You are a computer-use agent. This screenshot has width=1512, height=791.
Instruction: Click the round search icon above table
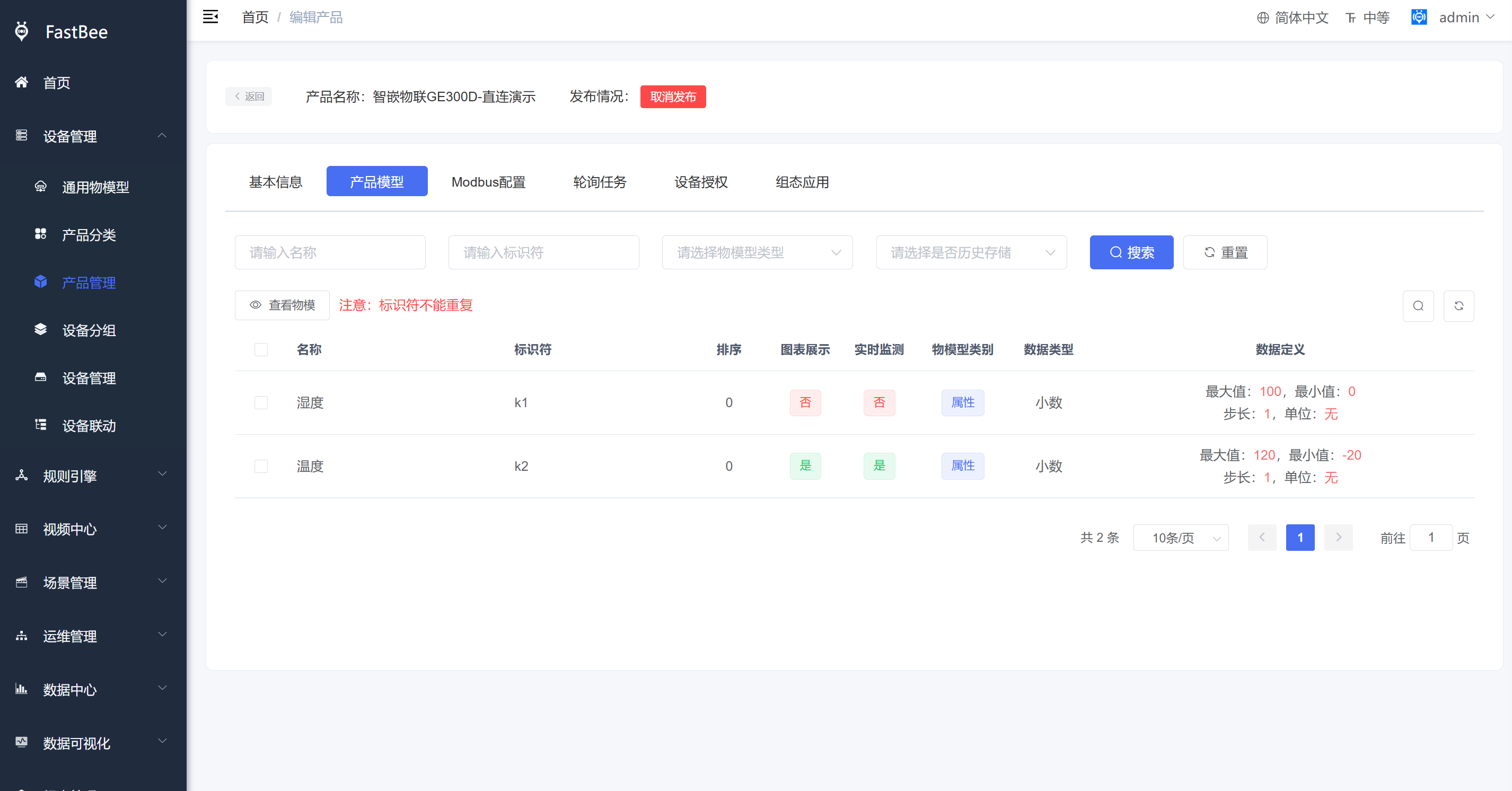coord(1418,306)
